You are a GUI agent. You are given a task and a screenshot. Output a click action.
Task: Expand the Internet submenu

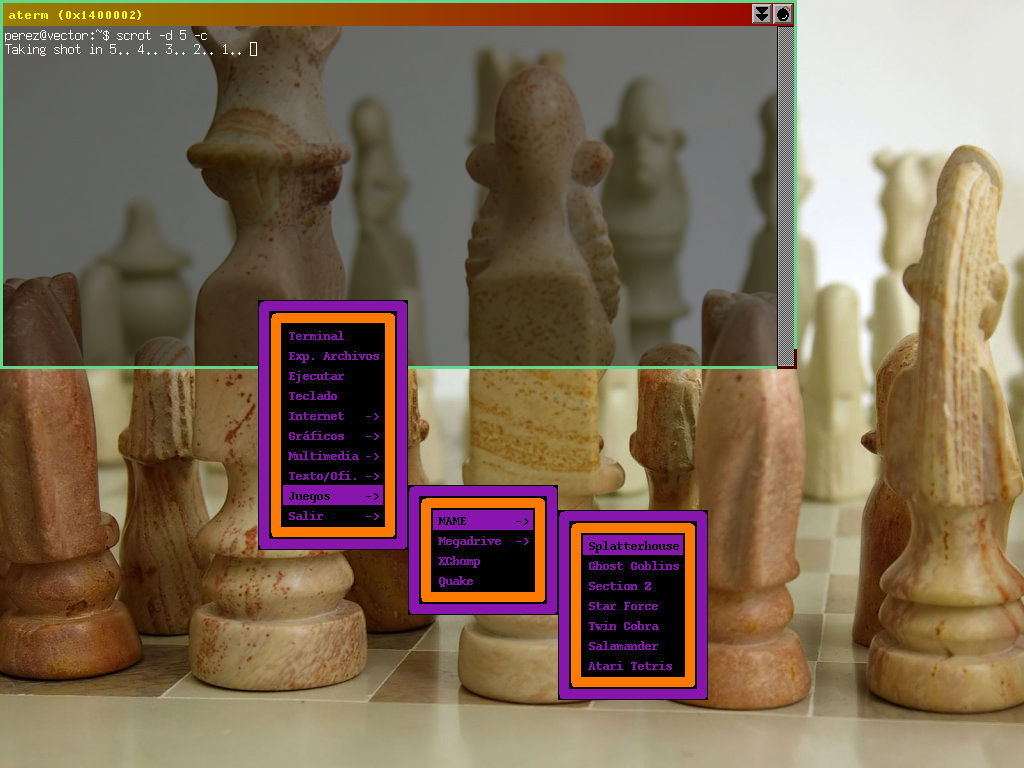(x=333, y=416)
